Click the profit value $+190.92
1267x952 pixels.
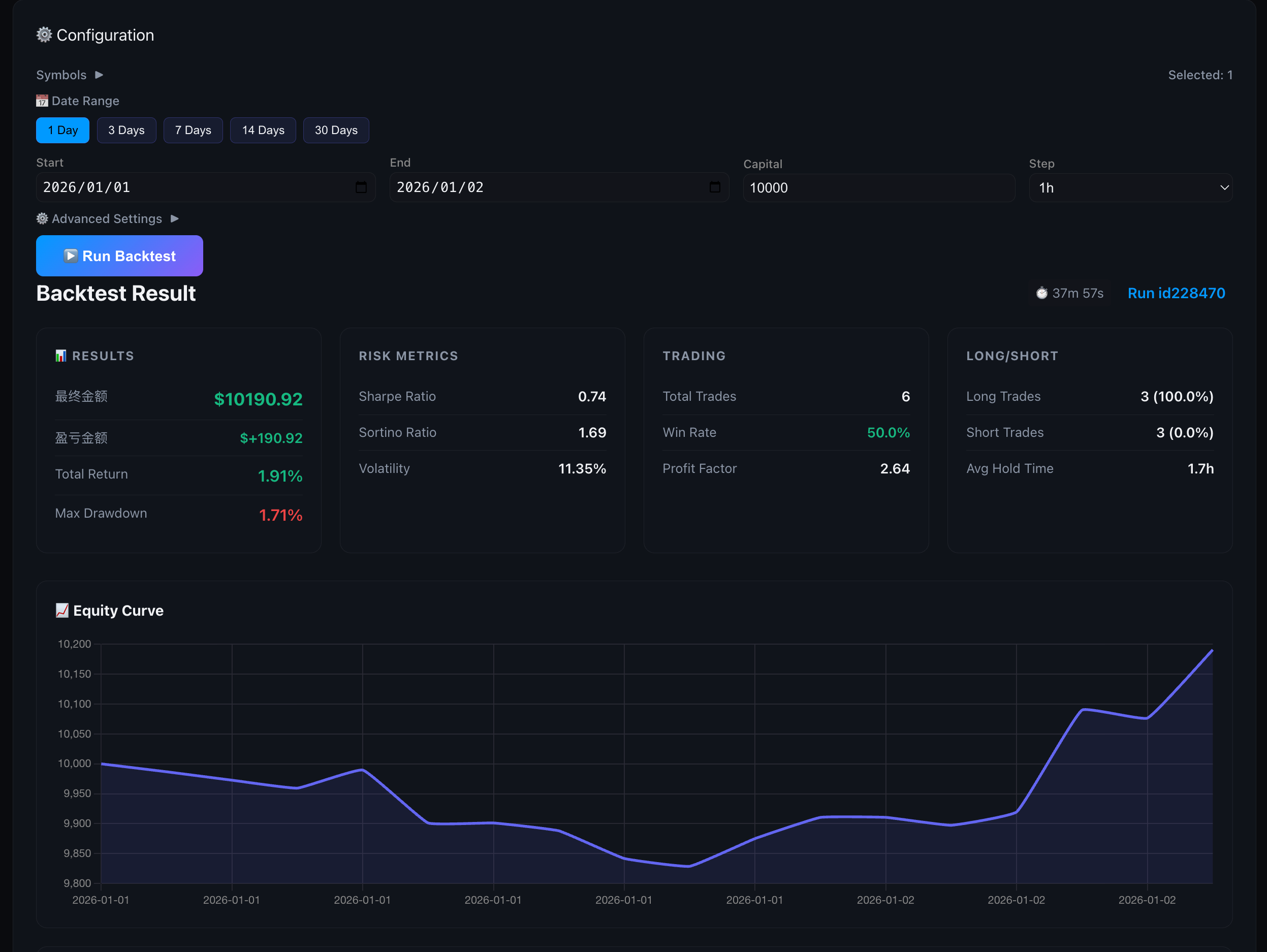[271, 438]
